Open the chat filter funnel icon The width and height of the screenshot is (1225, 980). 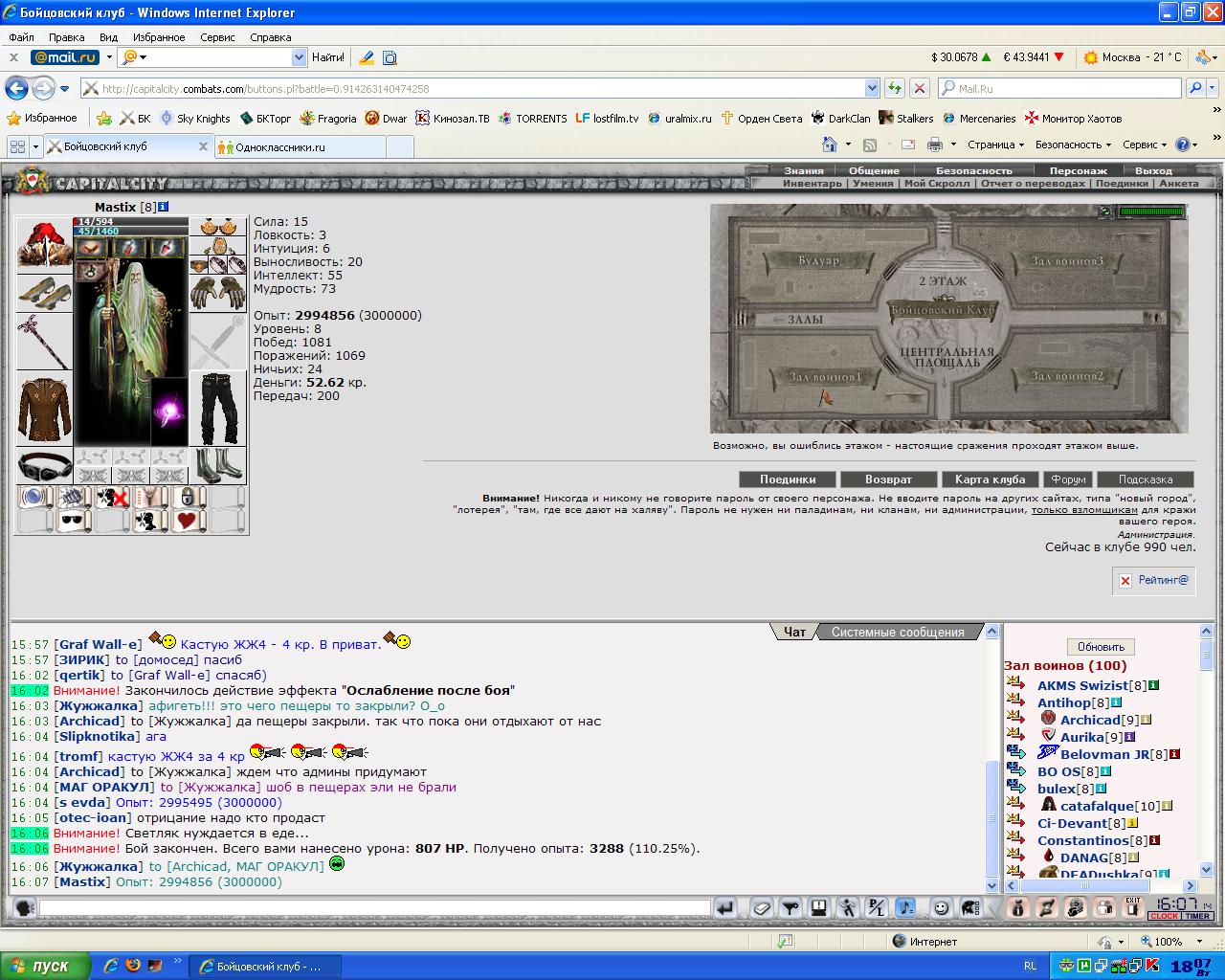pyautogui.click(x=790, y=907)
